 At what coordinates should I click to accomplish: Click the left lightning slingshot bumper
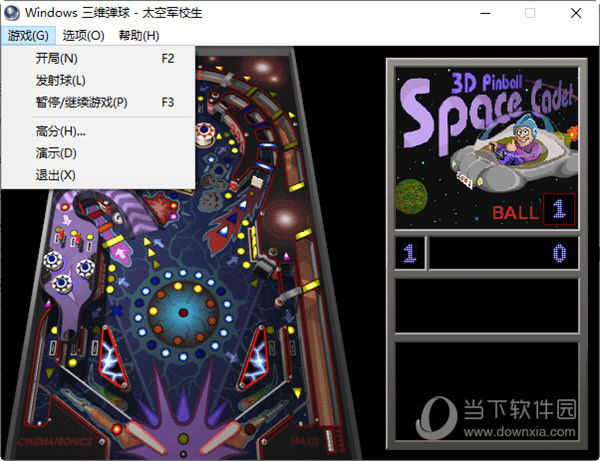click(x=114, y=357)
